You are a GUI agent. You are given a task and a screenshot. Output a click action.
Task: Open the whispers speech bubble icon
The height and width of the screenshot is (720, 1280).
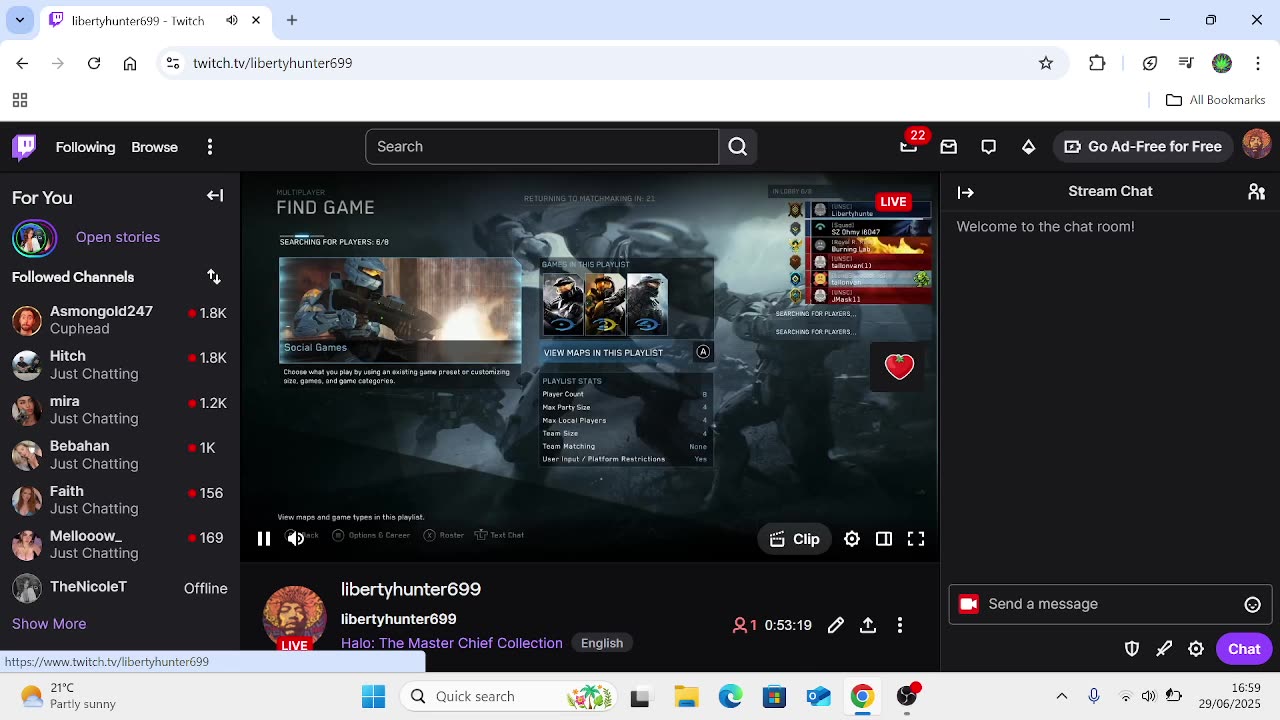point(989,147)
